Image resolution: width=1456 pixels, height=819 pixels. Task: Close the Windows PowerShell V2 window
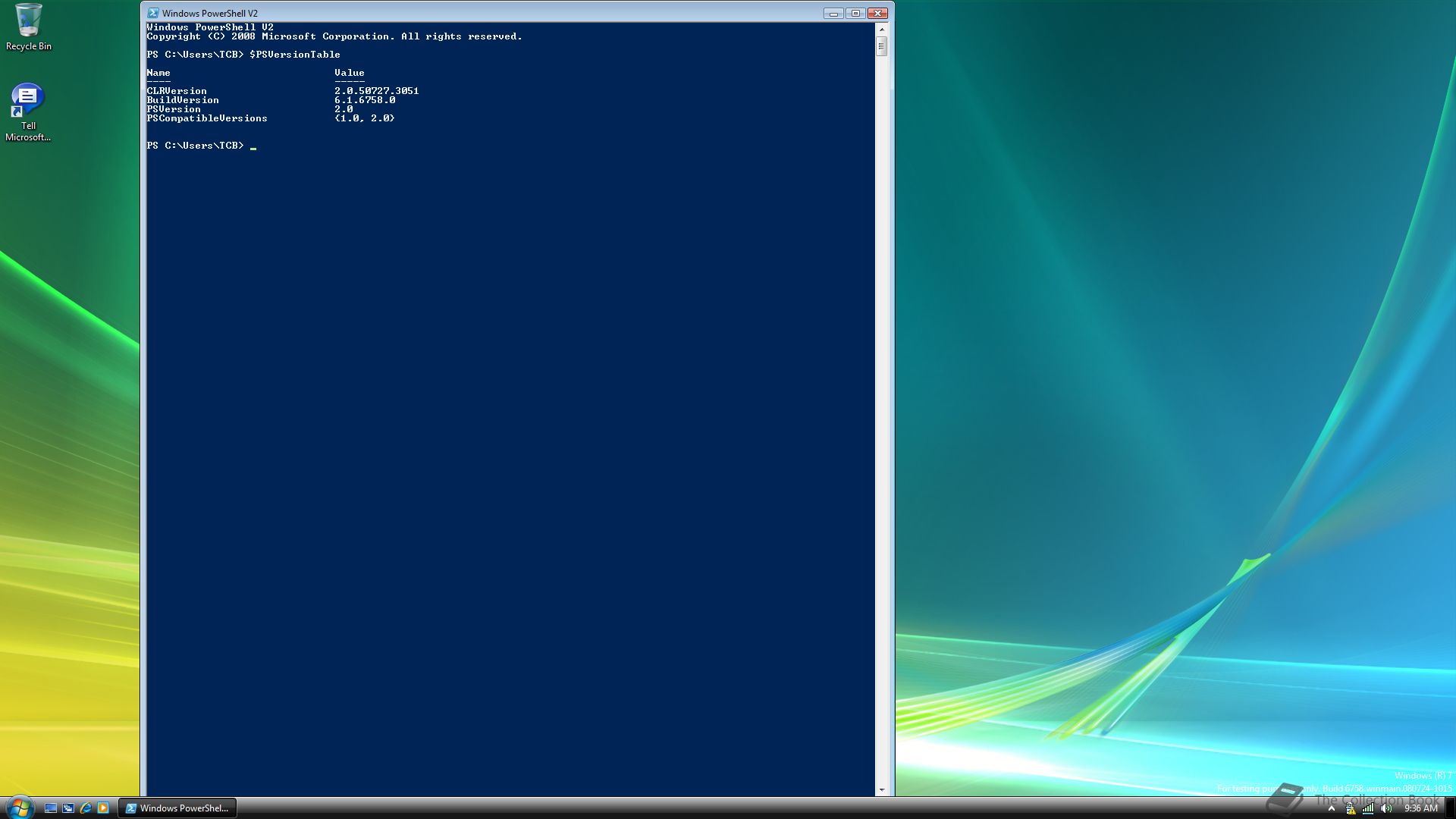tap(877, 13)
